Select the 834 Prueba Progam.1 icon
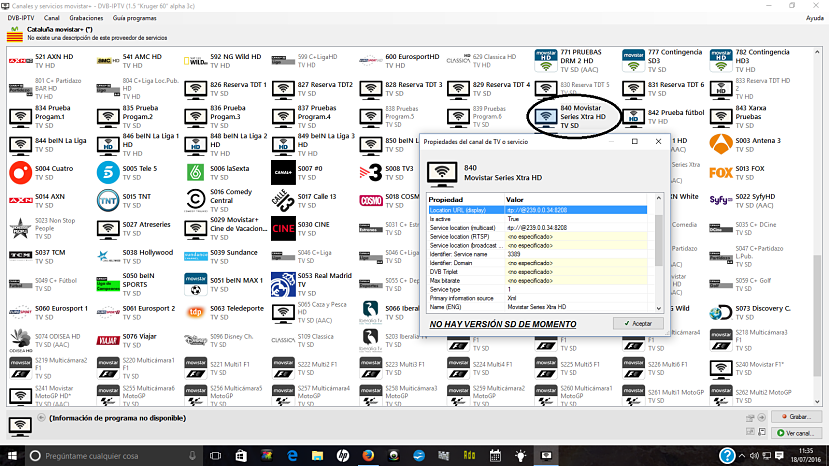This screenshot has width=829, height=466. point(21,117)
